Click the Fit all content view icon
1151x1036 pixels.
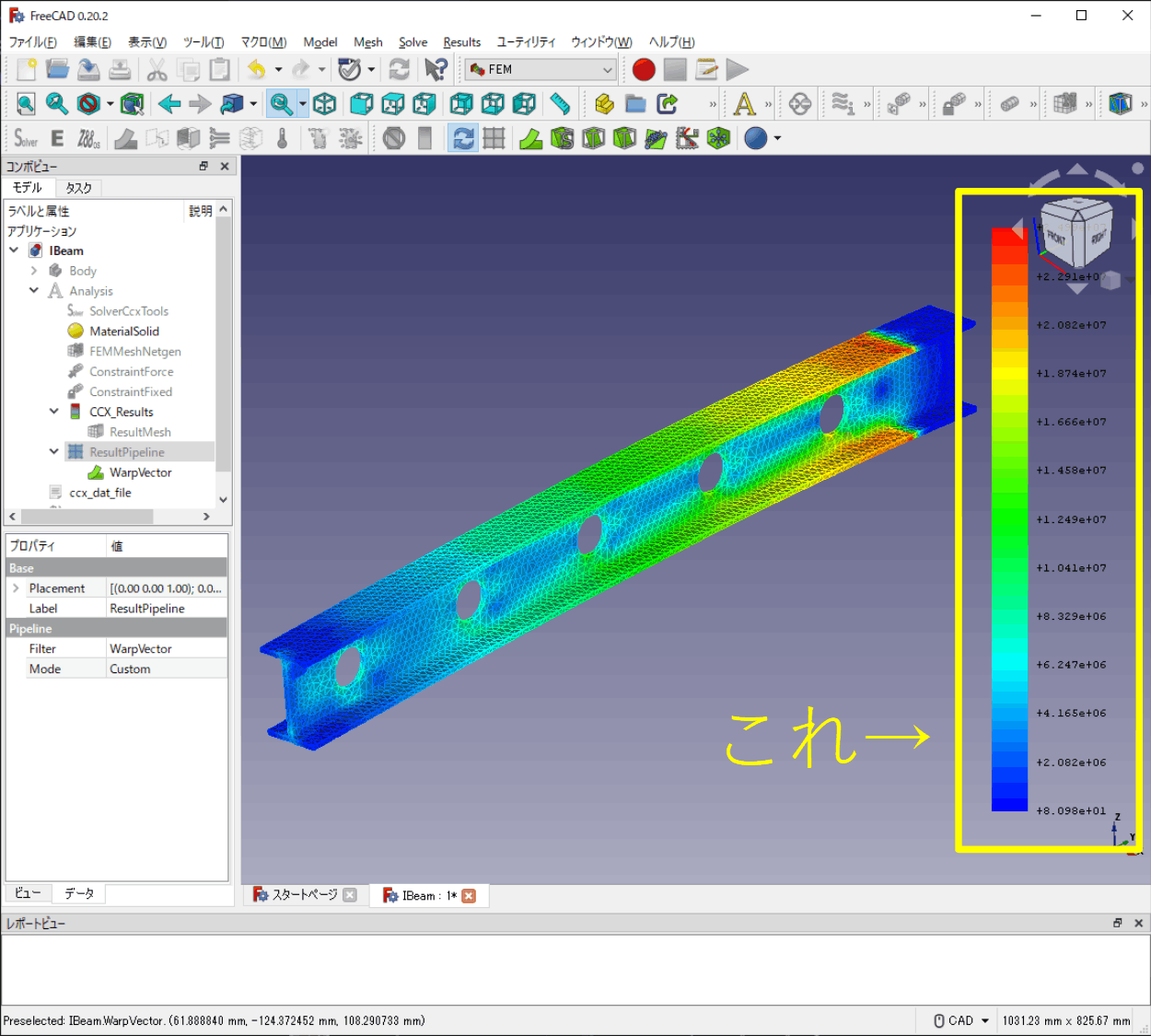pyautogui.click(x=26, y=104)
